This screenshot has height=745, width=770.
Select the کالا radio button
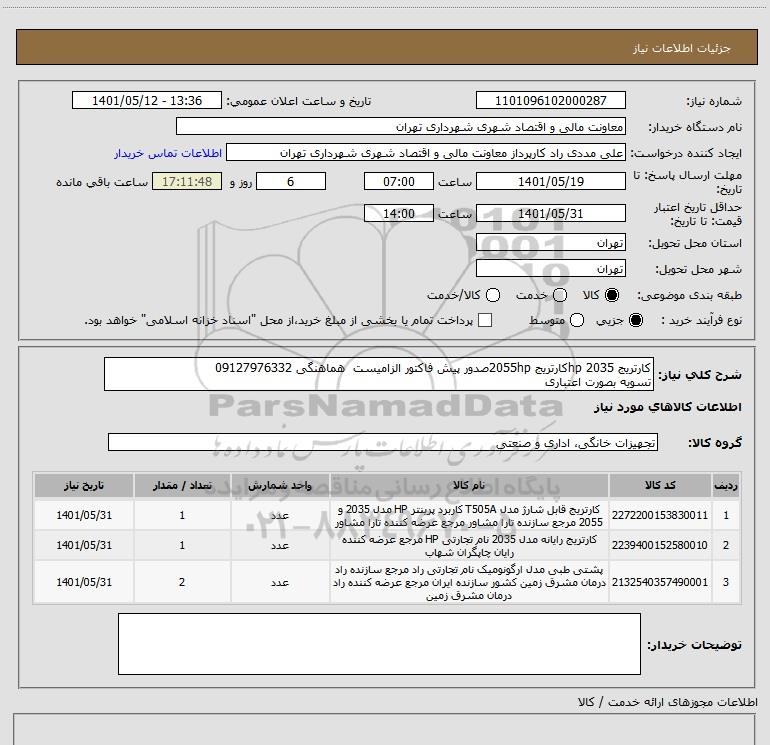pos(612,295)
